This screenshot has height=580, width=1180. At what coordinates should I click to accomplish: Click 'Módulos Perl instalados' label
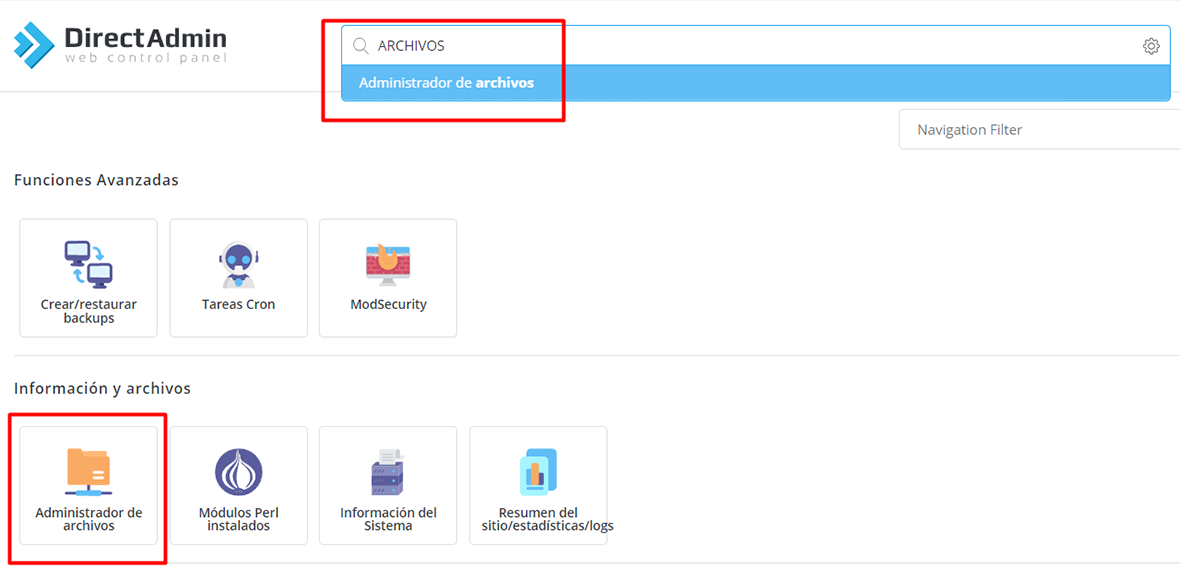(239, 519)
